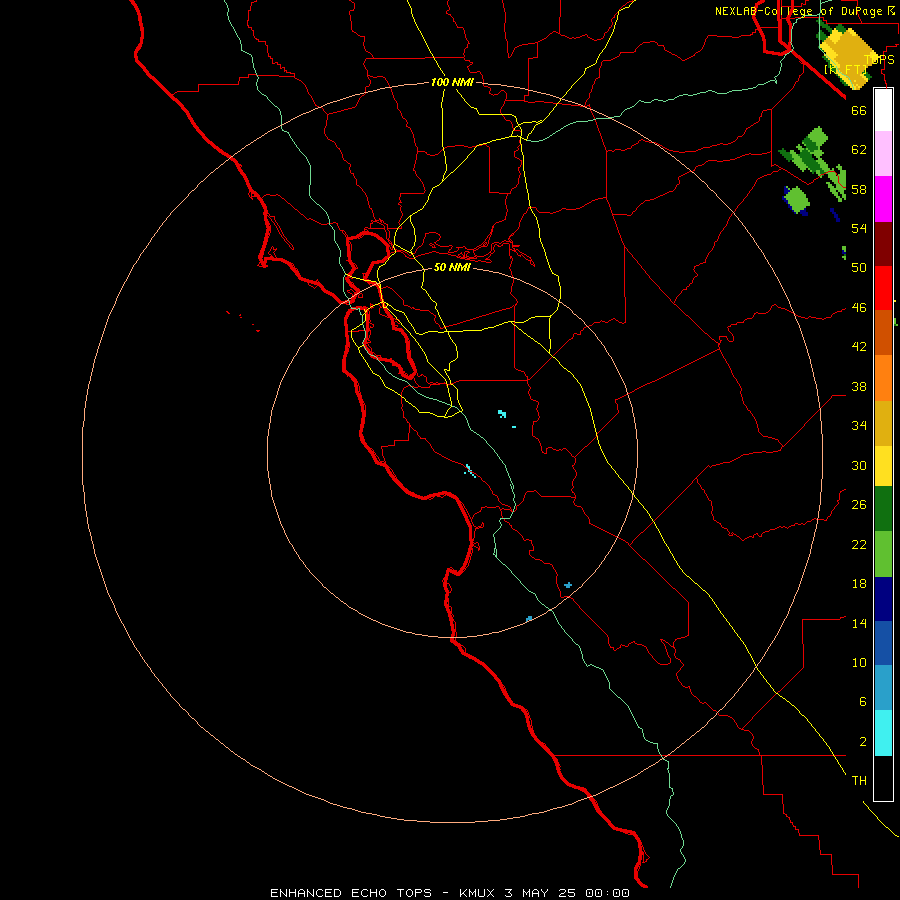Click the navy blue legend swatch
Image resolution: width=900 pixels, height=900 pixels.
(x=883, y=599)
